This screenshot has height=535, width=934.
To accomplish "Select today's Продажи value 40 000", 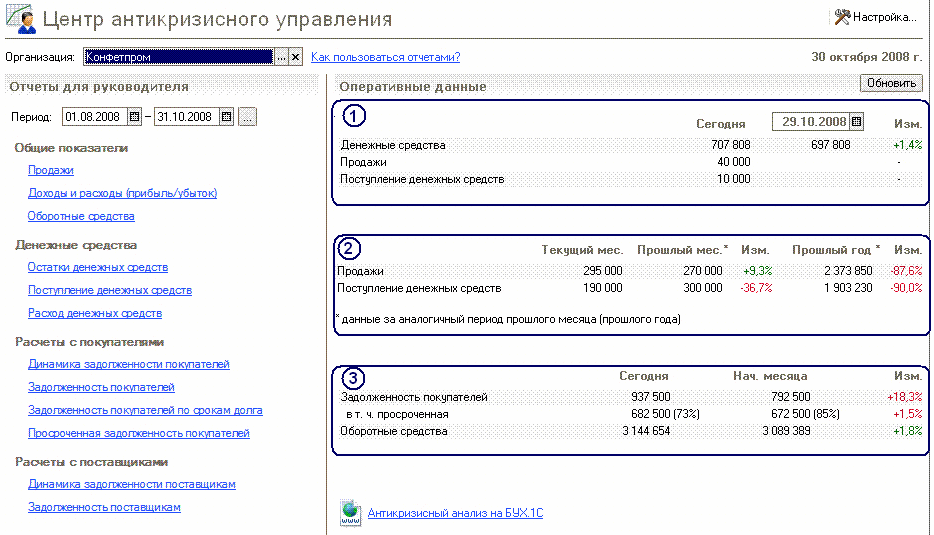I will [734, 162].
